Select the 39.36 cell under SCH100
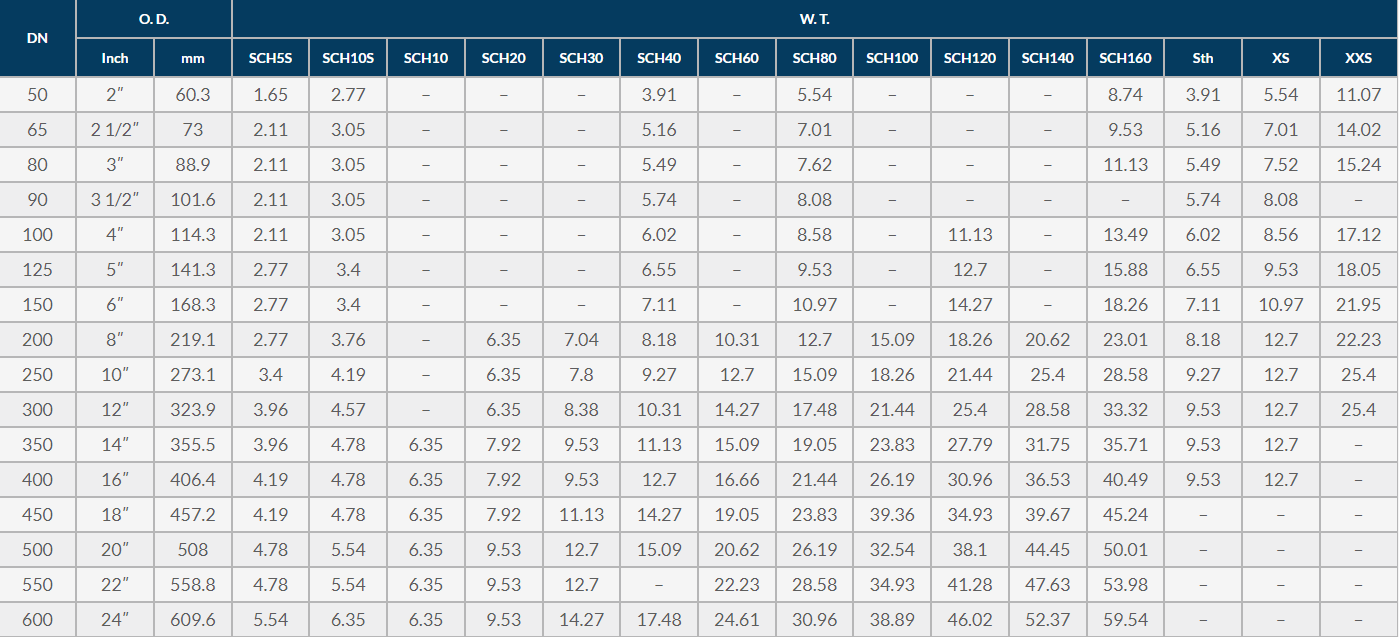 point(892,515)
